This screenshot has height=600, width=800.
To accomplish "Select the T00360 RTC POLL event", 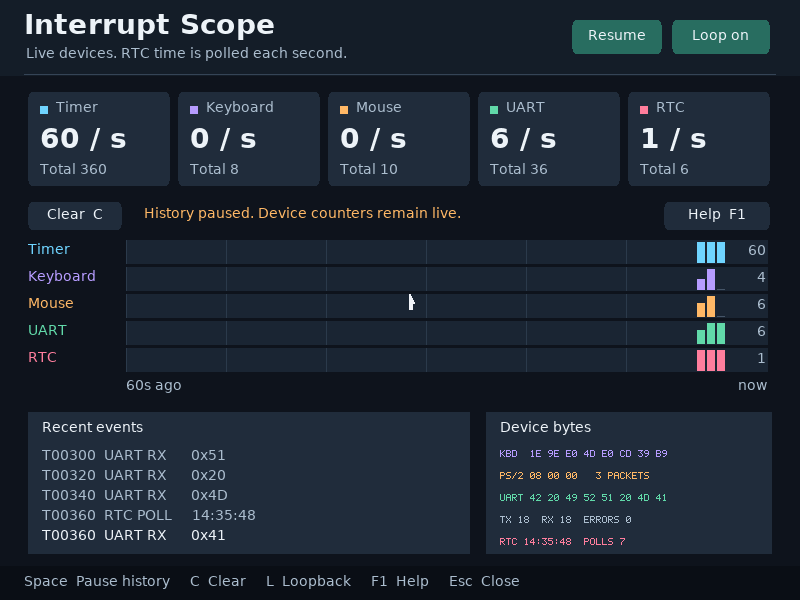I will click(x=148, y=515).
